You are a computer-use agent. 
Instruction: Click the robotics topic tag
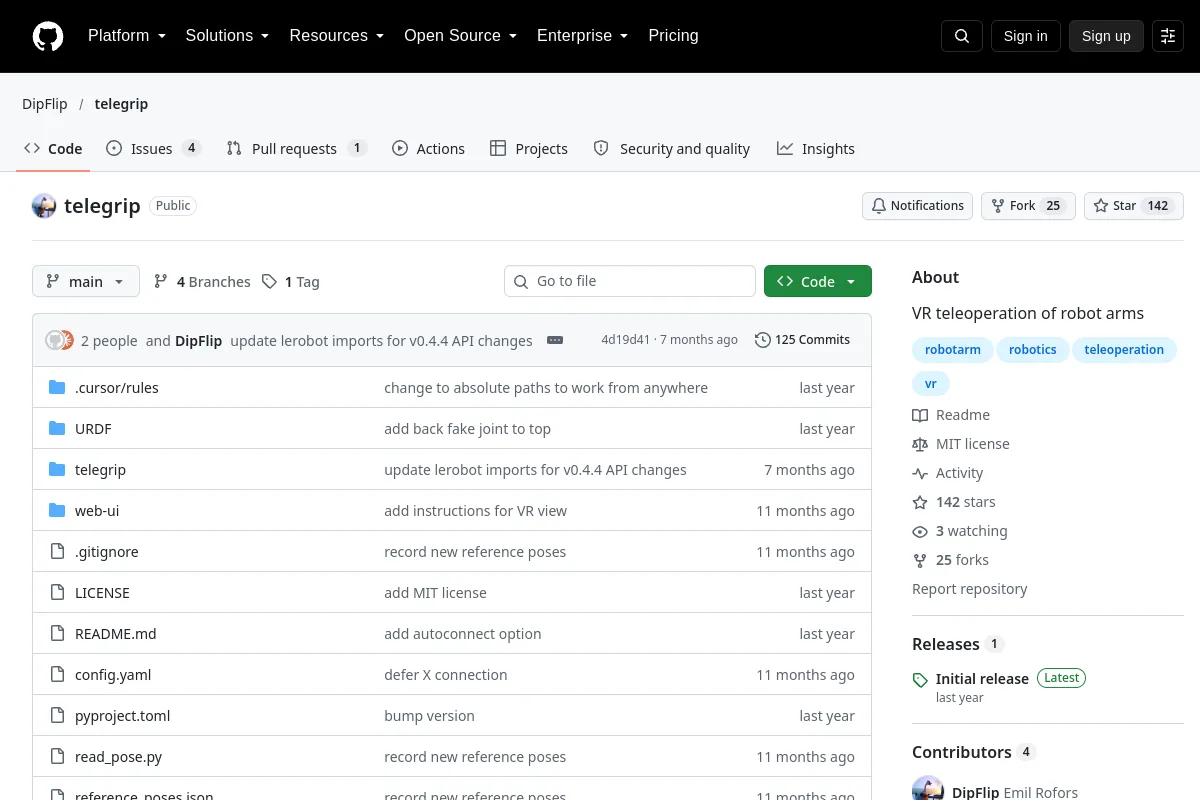[x=1033, y=350]
